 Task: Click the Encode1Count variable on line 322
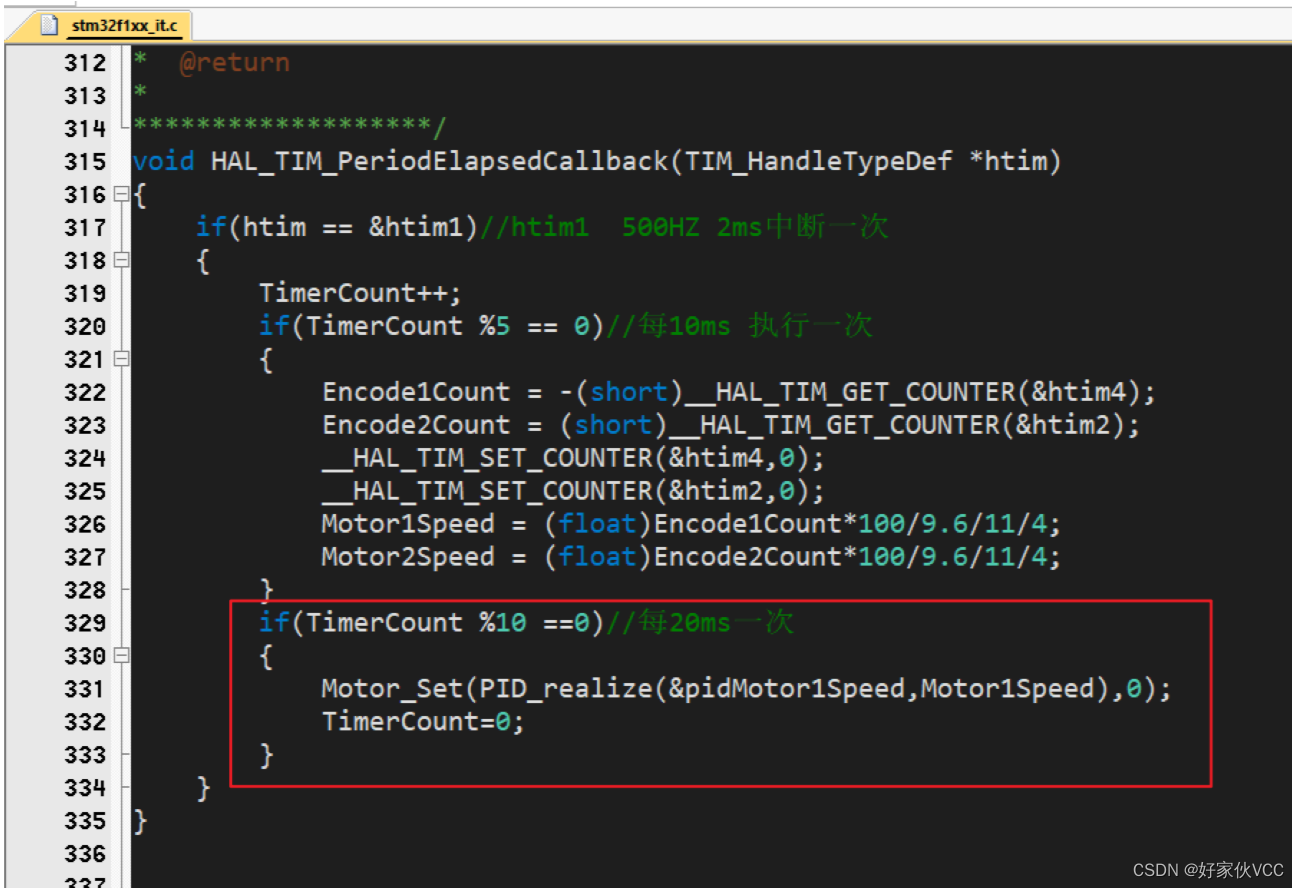click(x=416, y=392)
